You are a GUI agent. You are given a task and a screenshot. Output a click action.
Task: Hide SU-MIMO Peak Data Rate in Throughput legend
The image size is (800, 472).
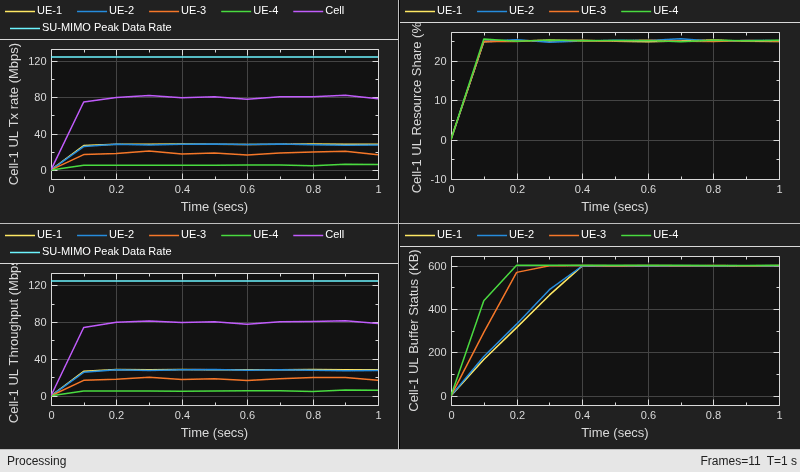pyautogui.click(x=91, y=251)
